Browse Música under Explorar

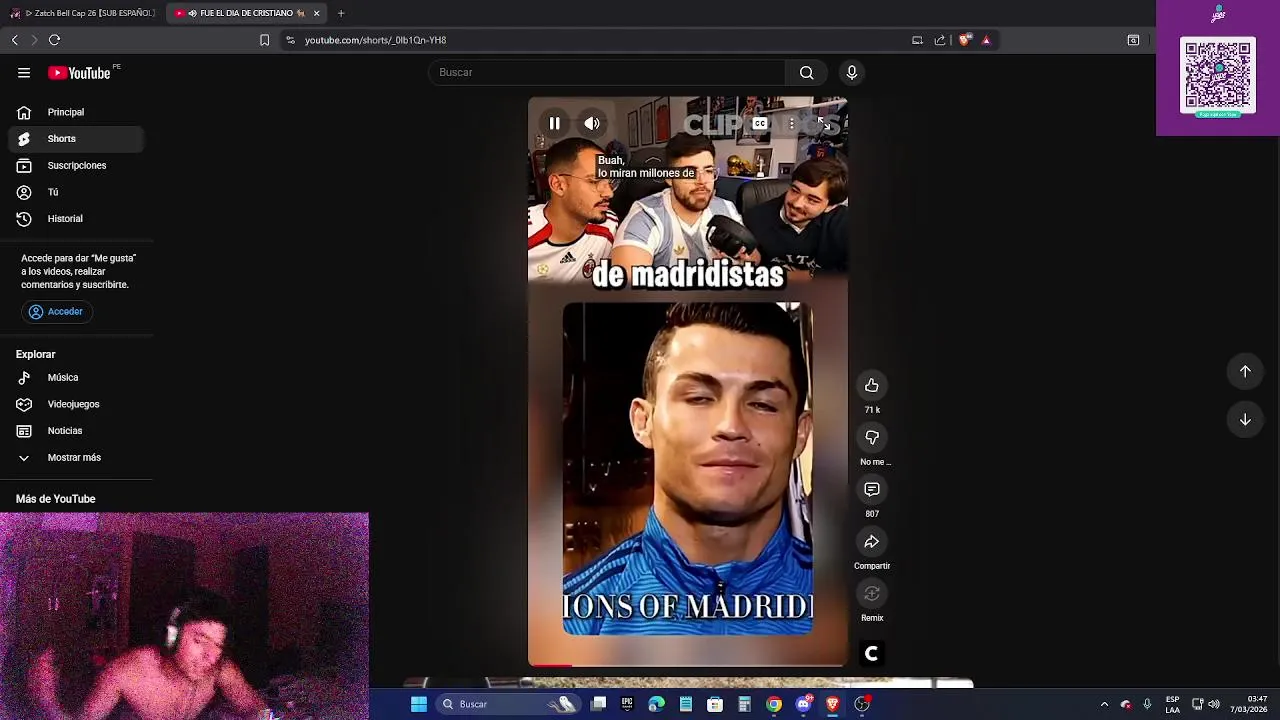tap(76, 378)
